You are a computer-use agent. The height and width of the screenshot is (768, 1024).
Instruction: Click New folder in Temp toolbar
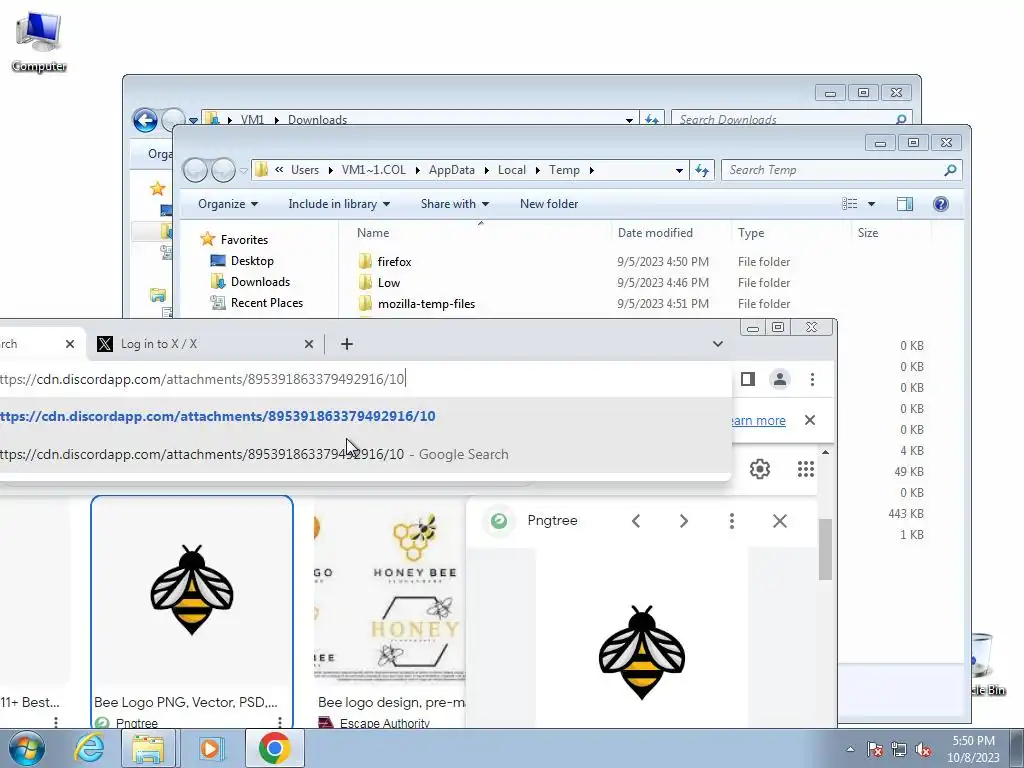coord(549,204)
